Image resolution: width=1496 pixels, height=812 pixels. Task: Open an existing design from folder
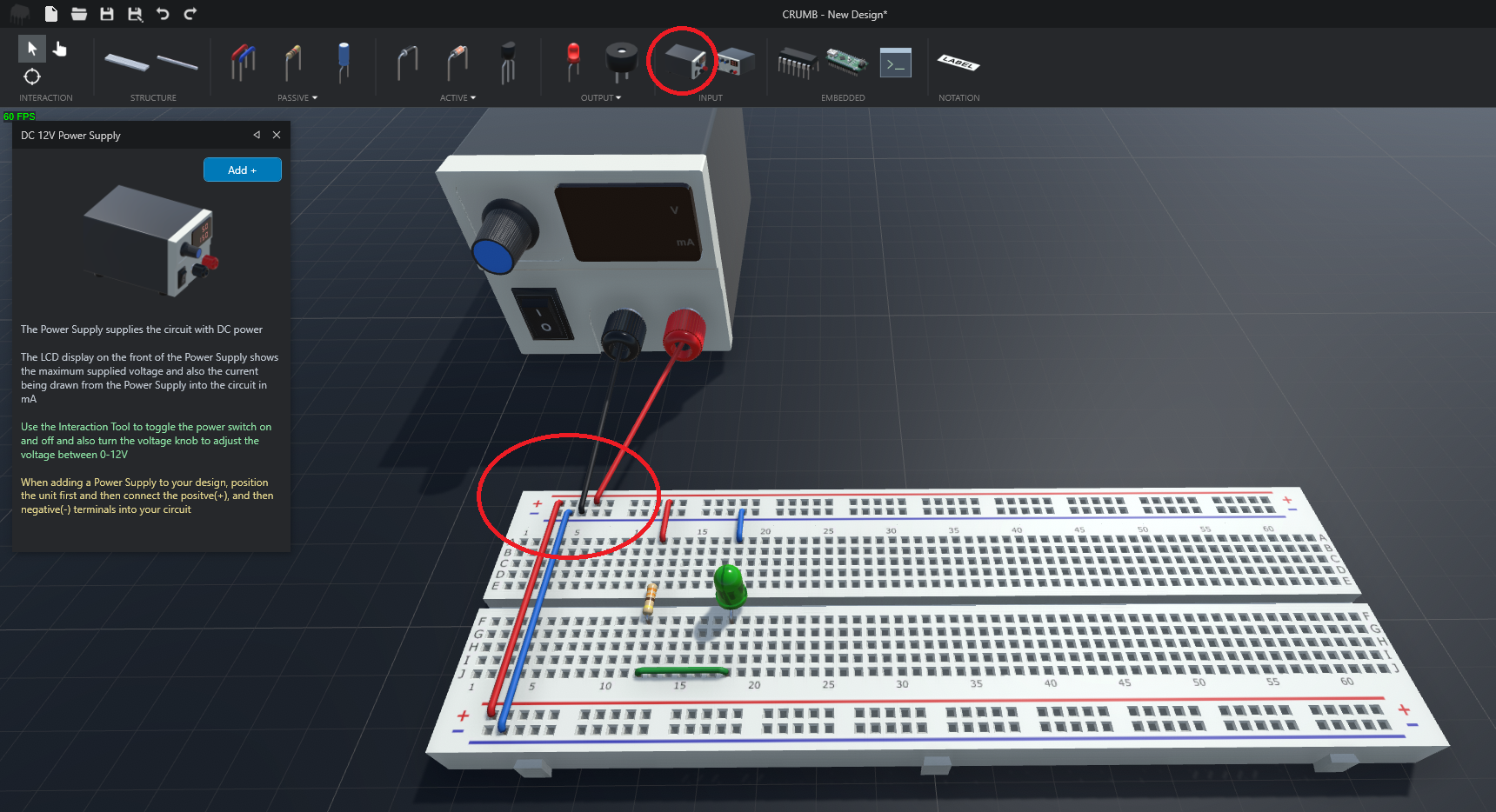click(79, 14)
